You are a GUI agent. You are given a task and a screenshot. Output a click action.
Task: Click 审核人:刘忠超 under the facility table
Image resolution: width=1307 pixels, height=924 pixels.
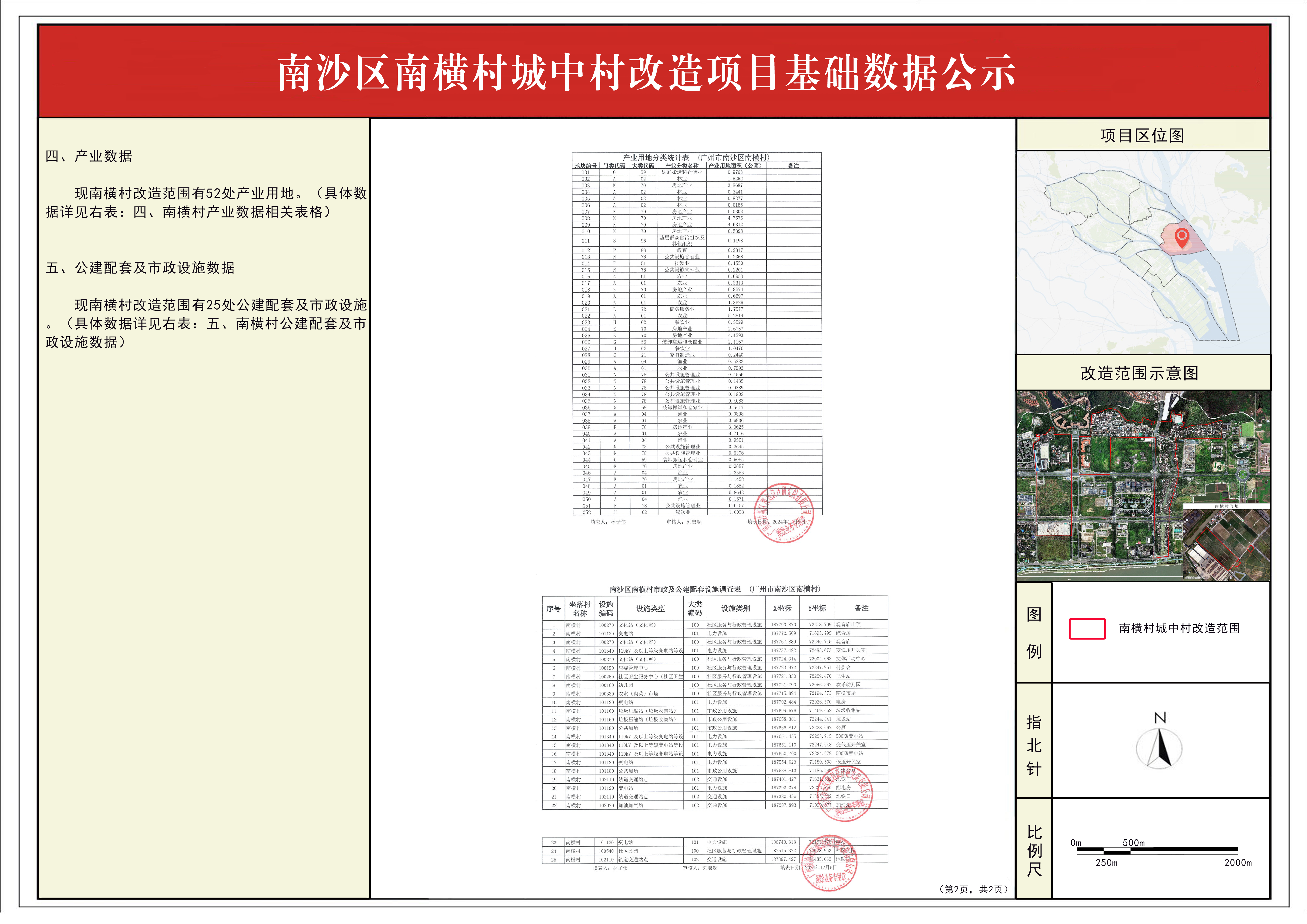[x=700, y=868]
